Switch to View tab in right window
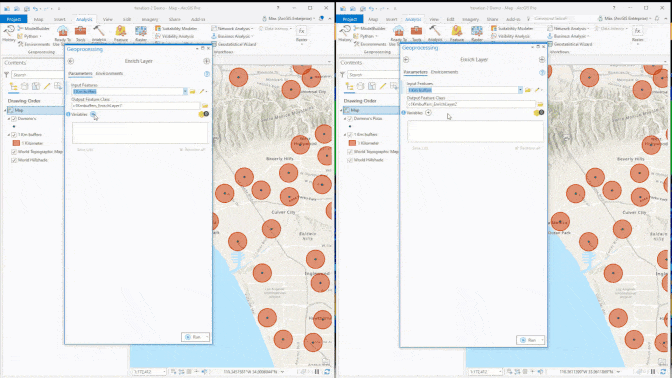This screenshot has width=672, height=378. (x=434, y=19)
